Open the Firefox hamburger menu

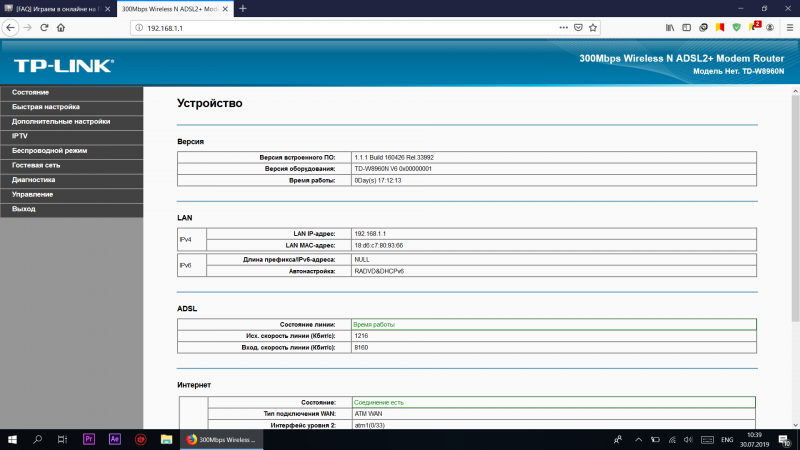[790, 28]
